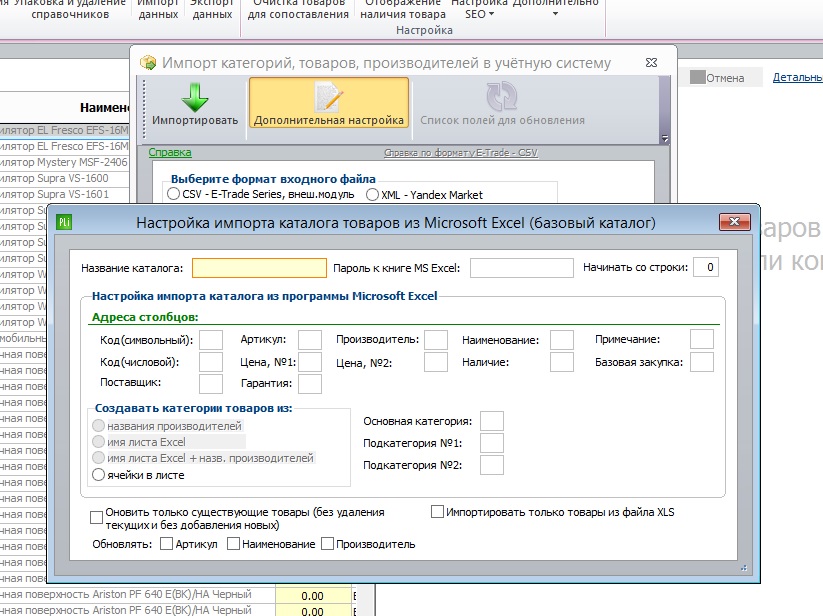This screenshot has height=616, width=823.
Task: Click the Код(числовой) column address box
Action: pos(211,362)
